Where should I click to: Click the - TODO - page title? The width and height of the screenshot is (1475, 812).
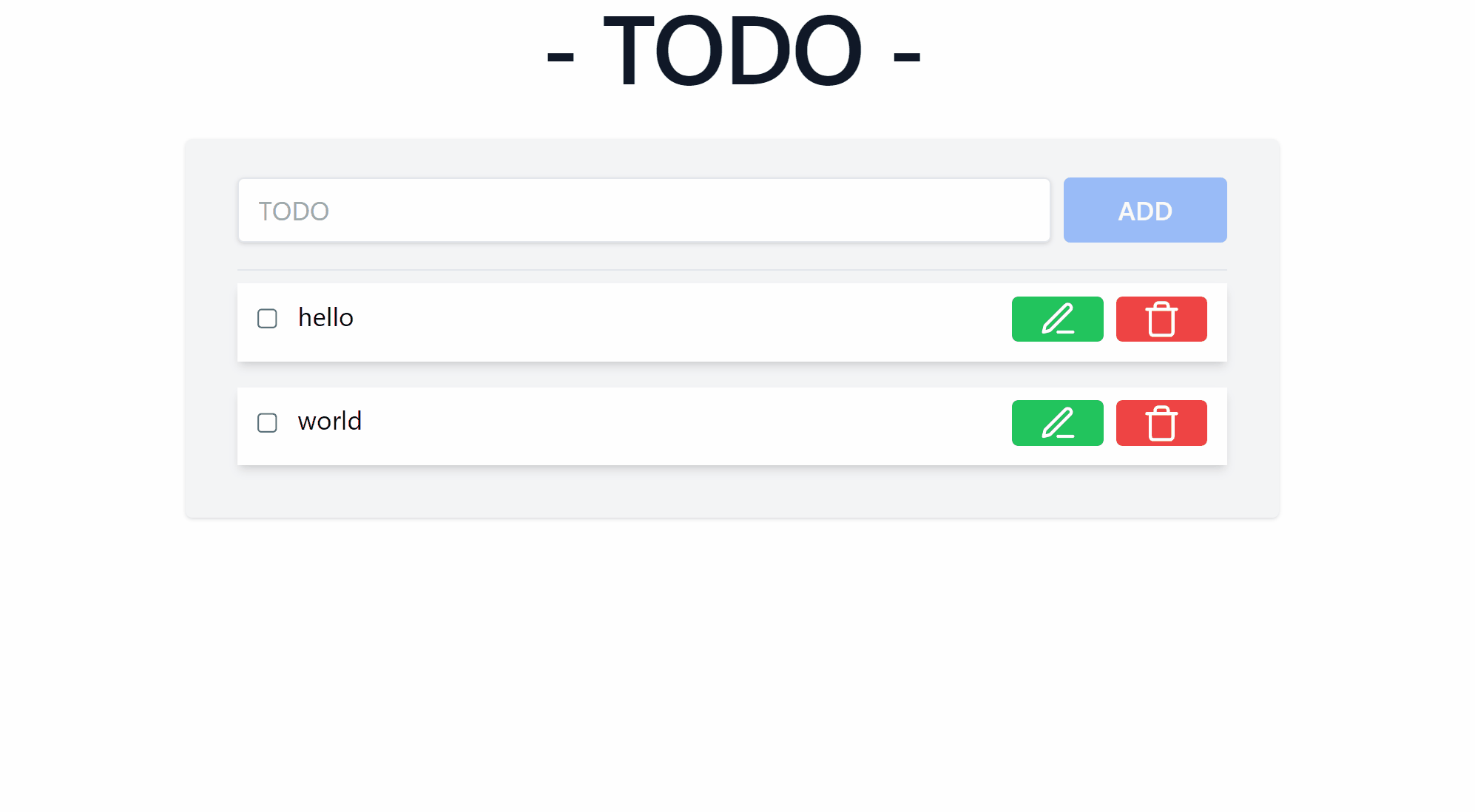click(737, 50)
